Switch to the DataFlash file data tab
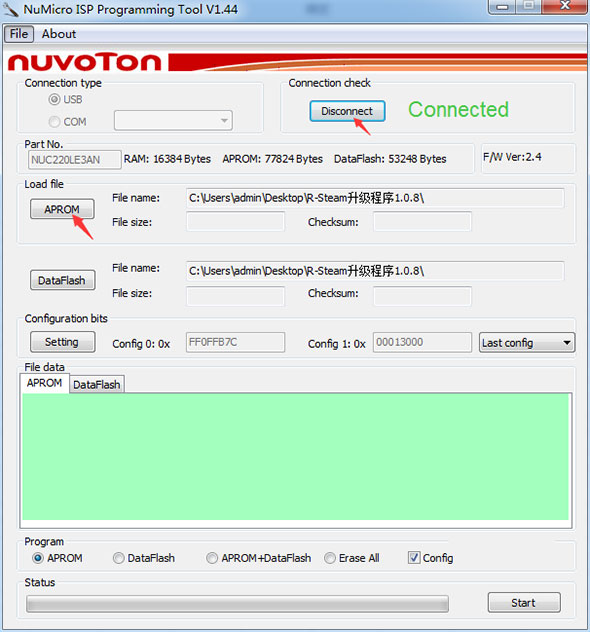Screen dimensions: 590x632 97,385
